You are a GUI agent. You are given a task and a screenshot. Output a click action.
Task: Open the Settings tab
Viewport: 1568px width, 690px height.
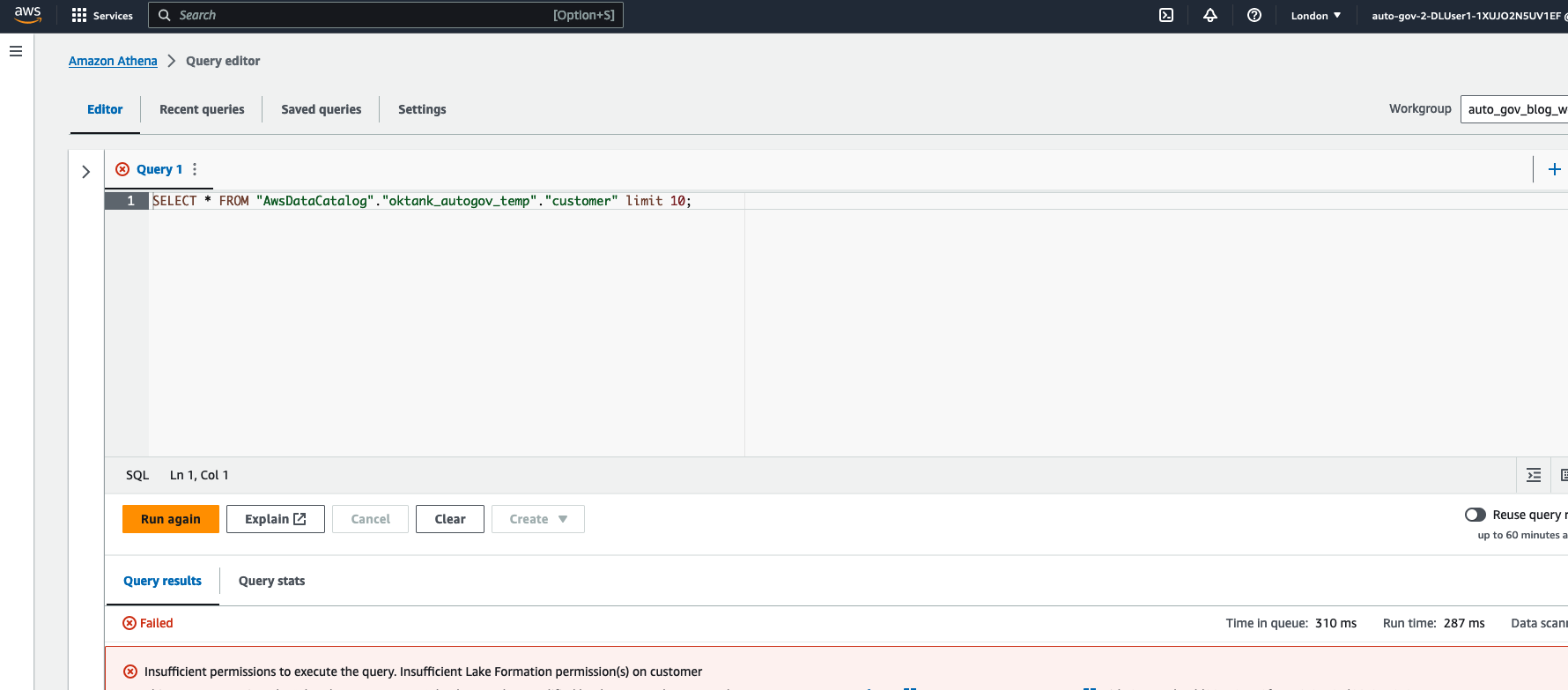click(x=422, y=109)
